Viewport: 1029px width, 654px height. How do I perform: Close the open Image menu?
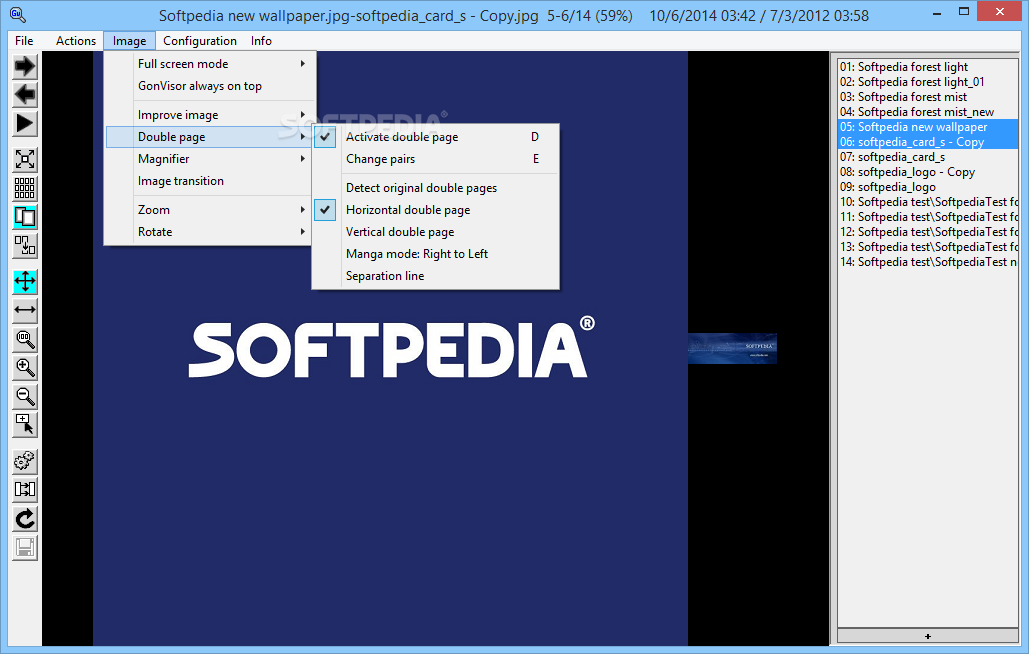(129, 41)
